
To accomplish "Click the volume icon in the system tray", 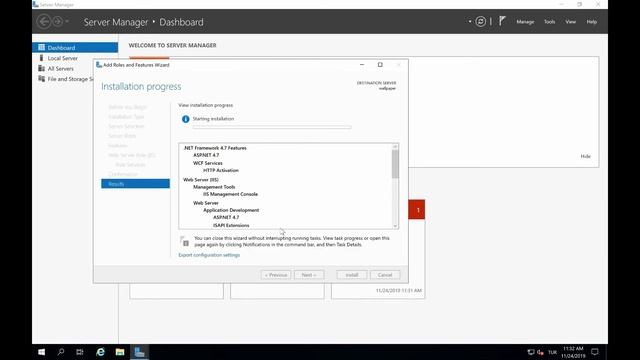I will (540, 352).
